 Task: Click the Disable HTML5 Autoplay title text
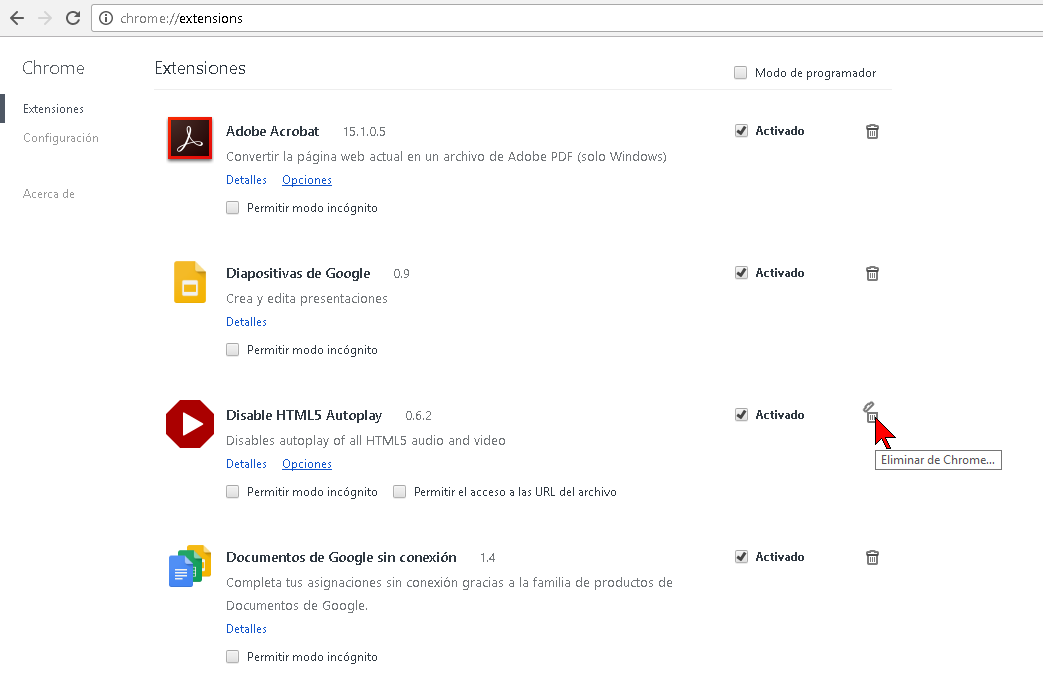tap(304, 415)
